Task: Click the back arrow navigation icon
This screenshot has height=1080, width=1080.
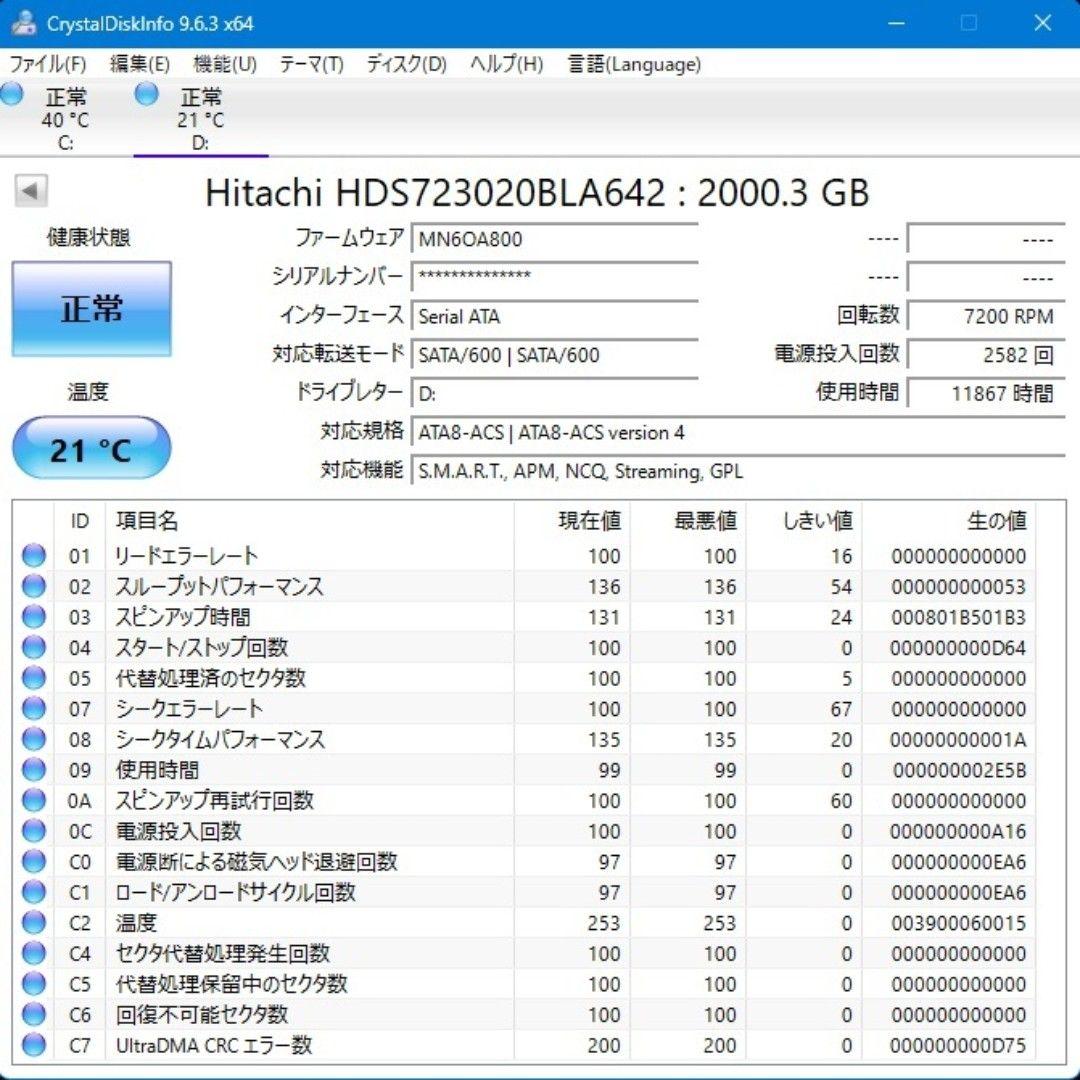Action: point(32,190)
